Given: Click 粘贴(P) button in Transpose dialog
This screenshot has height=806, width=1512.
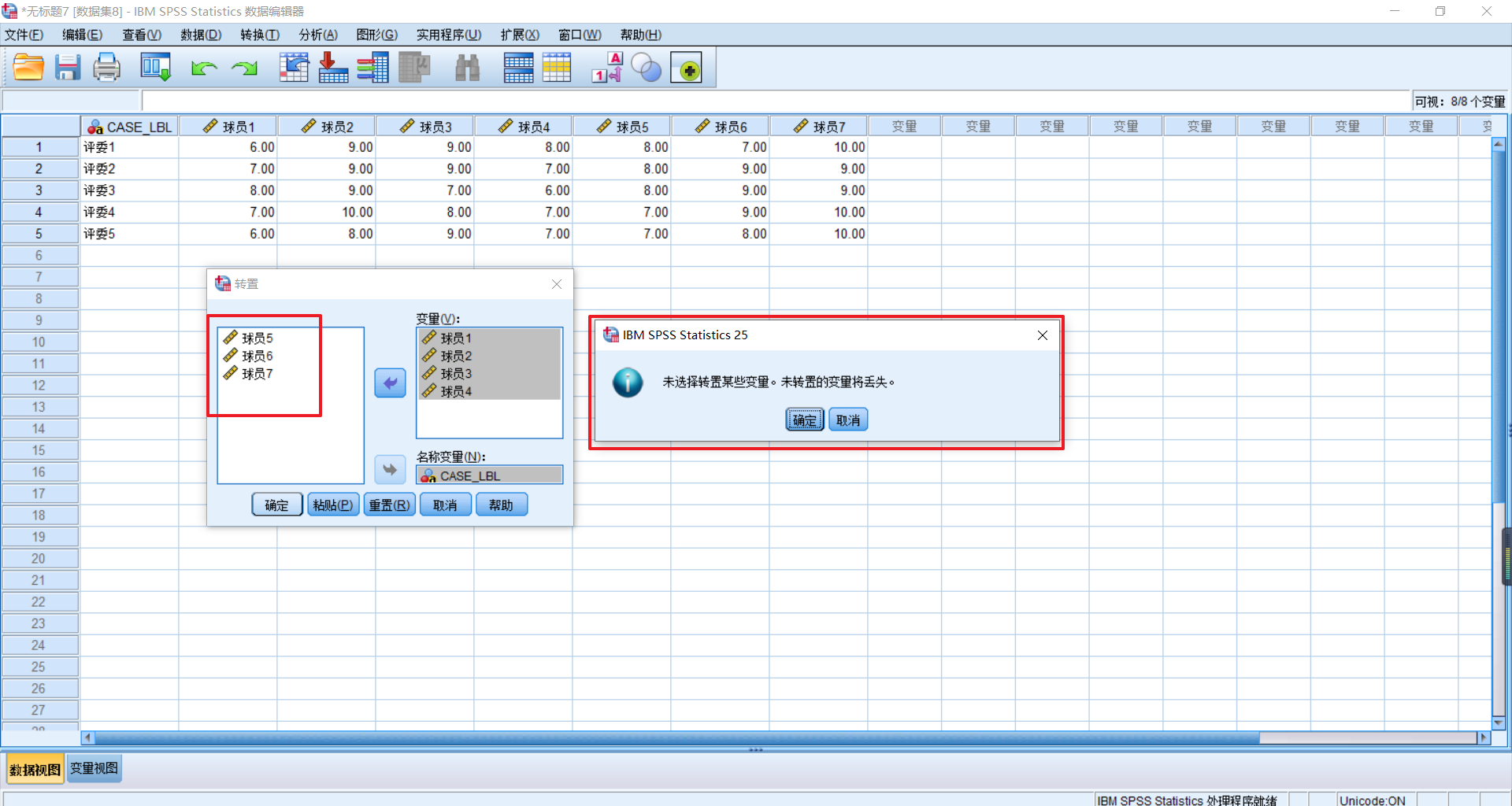Looking at the screenshot, I should 333,505.
